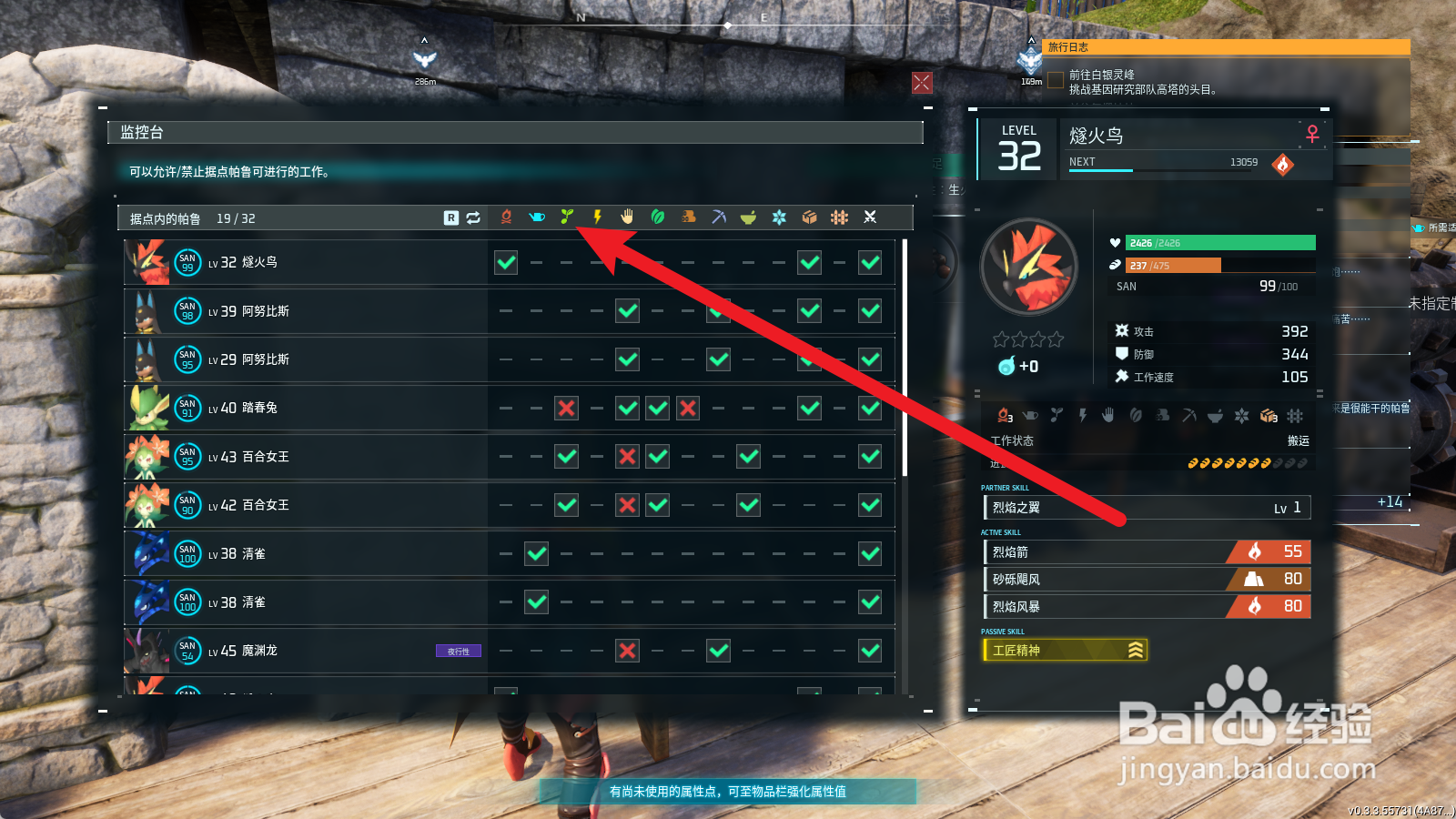Toggle the red X planting box for 踏春兔
The image size is (1456, 819).
click(x=567, y=408)
